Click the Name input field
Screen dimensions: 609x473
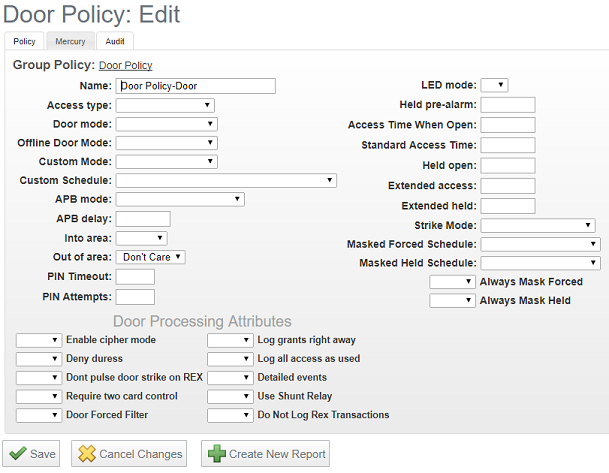(x=195, y=86)
